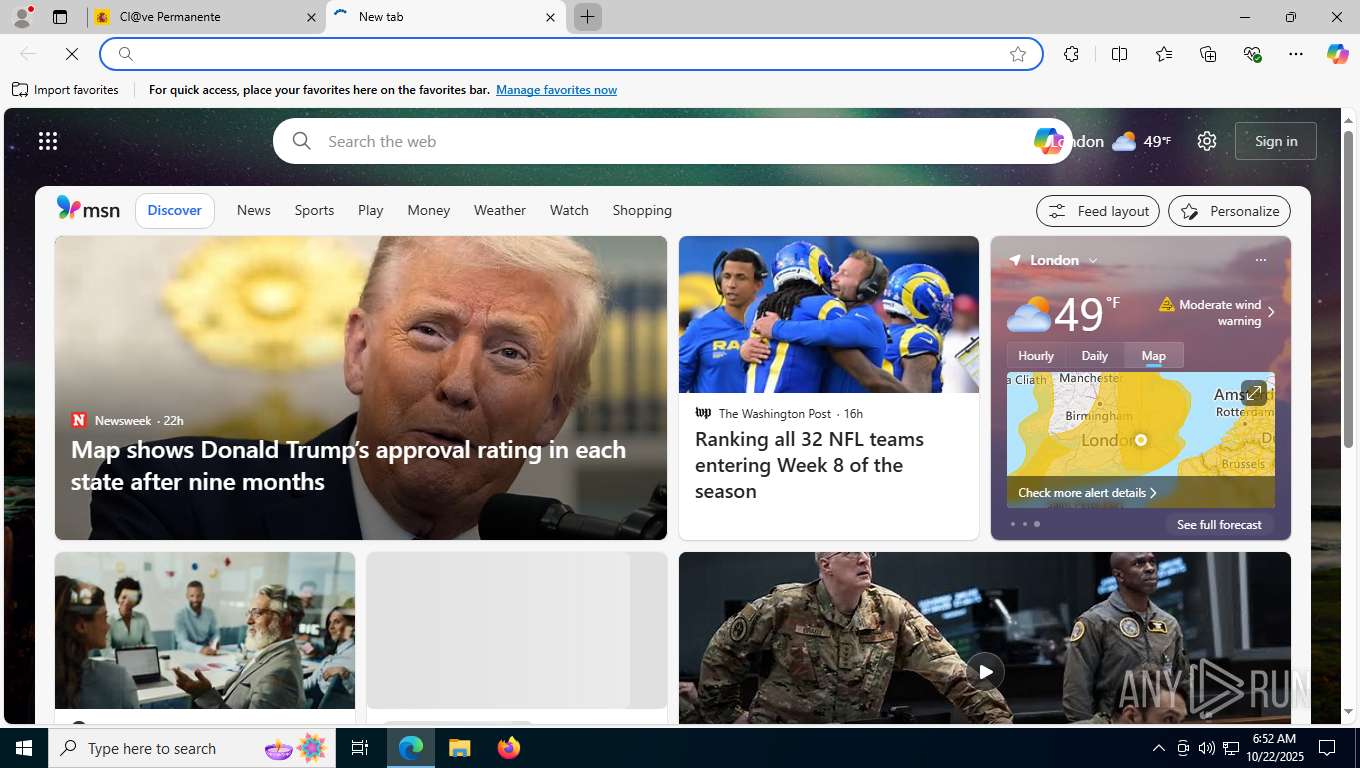Open the Microsoft apps grid launcher
This screenshot has height=768, width=1360.
[48, 141]
